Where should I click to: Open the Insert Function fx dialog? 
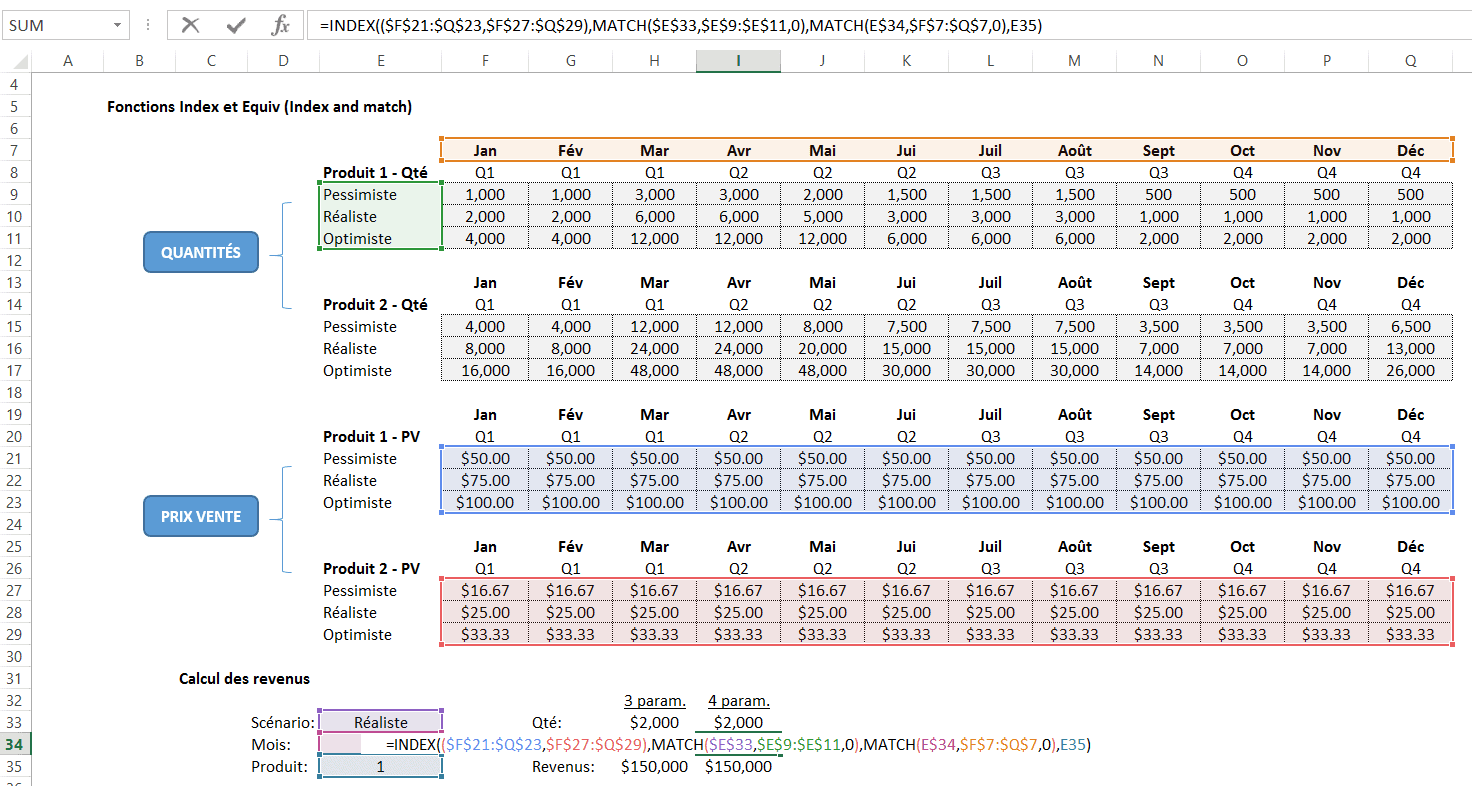[281, 26]
